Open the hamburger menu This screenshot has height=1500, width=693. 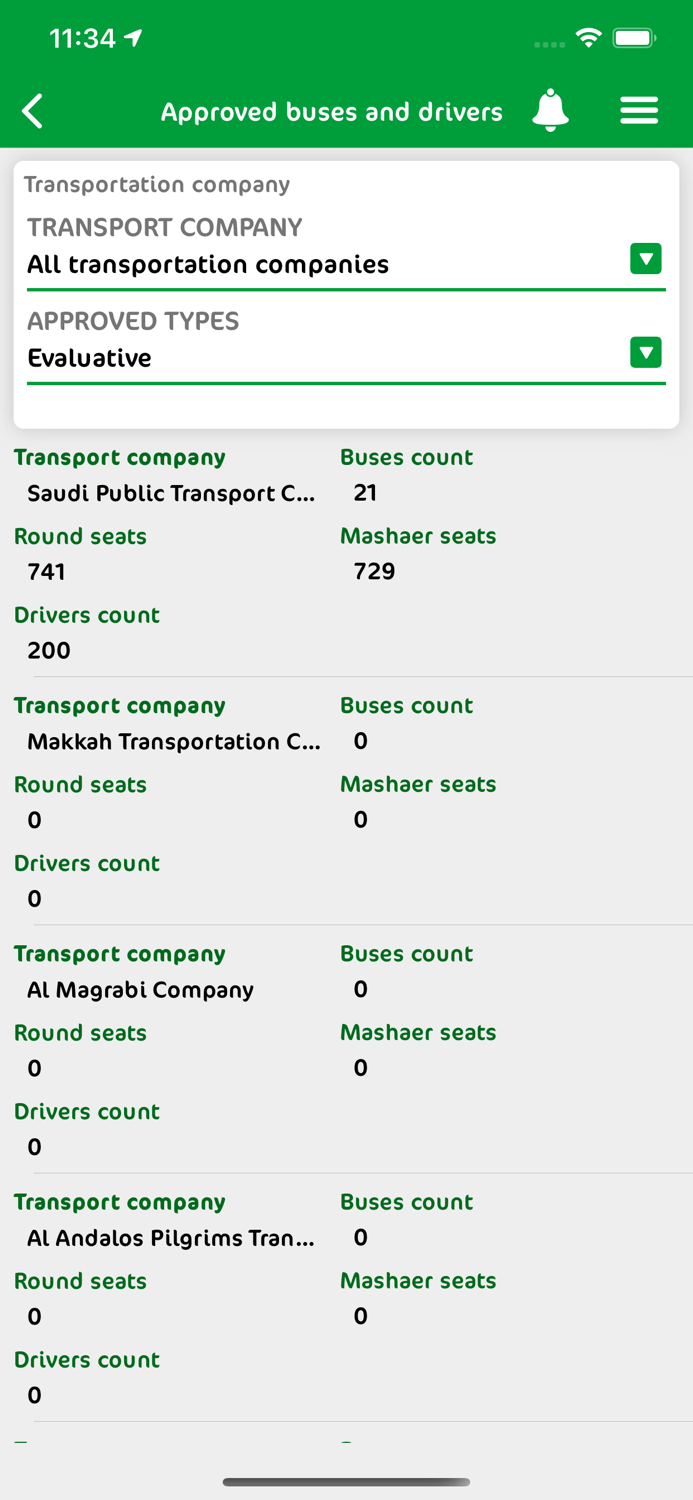(639, 111)
